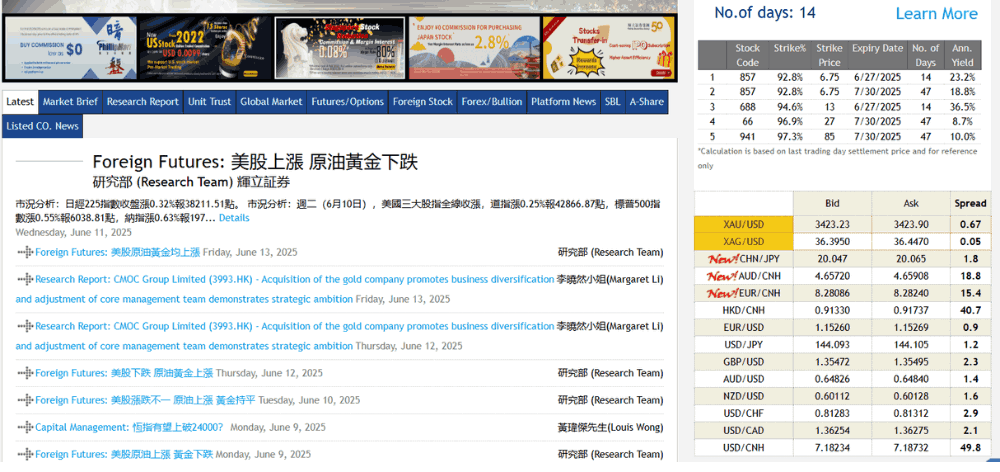This screenshot has width=1000, height=472.
Task: Open the 2022 US Stock promotion banner
Action: 203,47
